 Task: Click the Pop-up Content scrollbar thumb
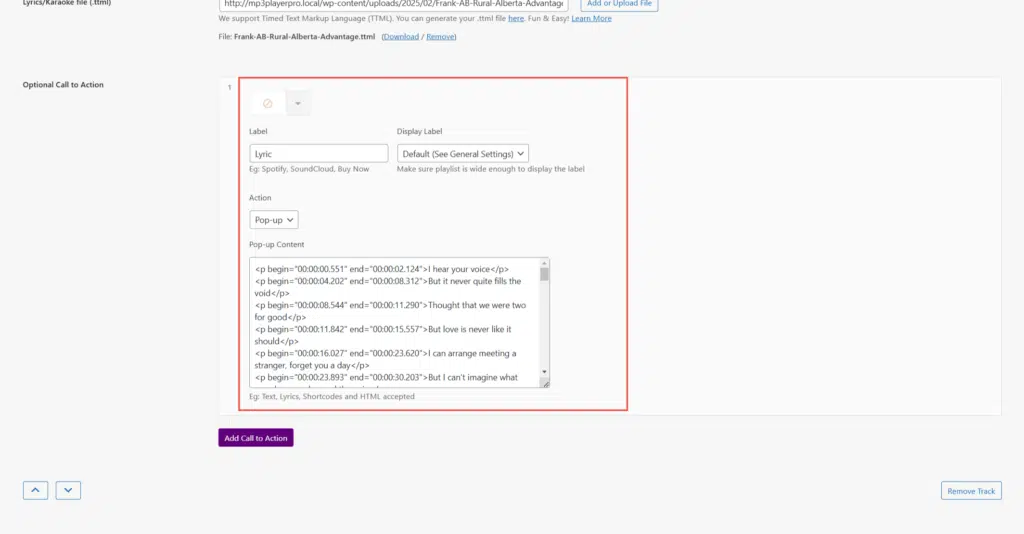[544, 274]
